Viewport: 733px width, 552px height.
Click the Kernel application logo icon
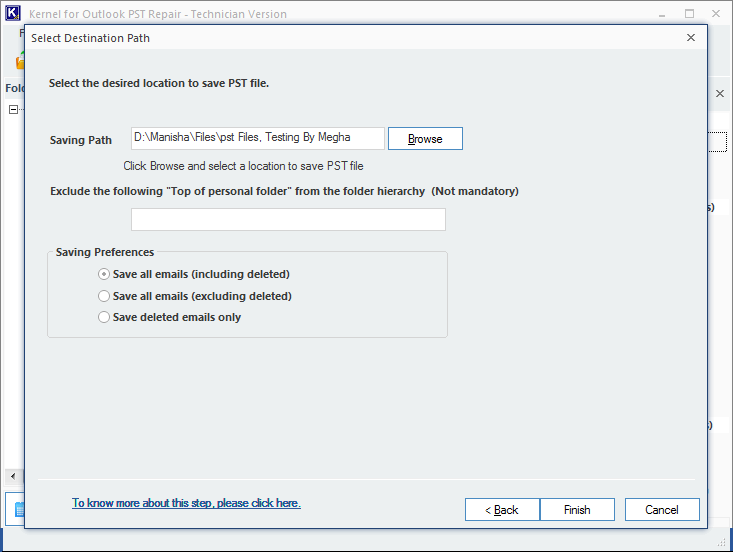[13, 13]
